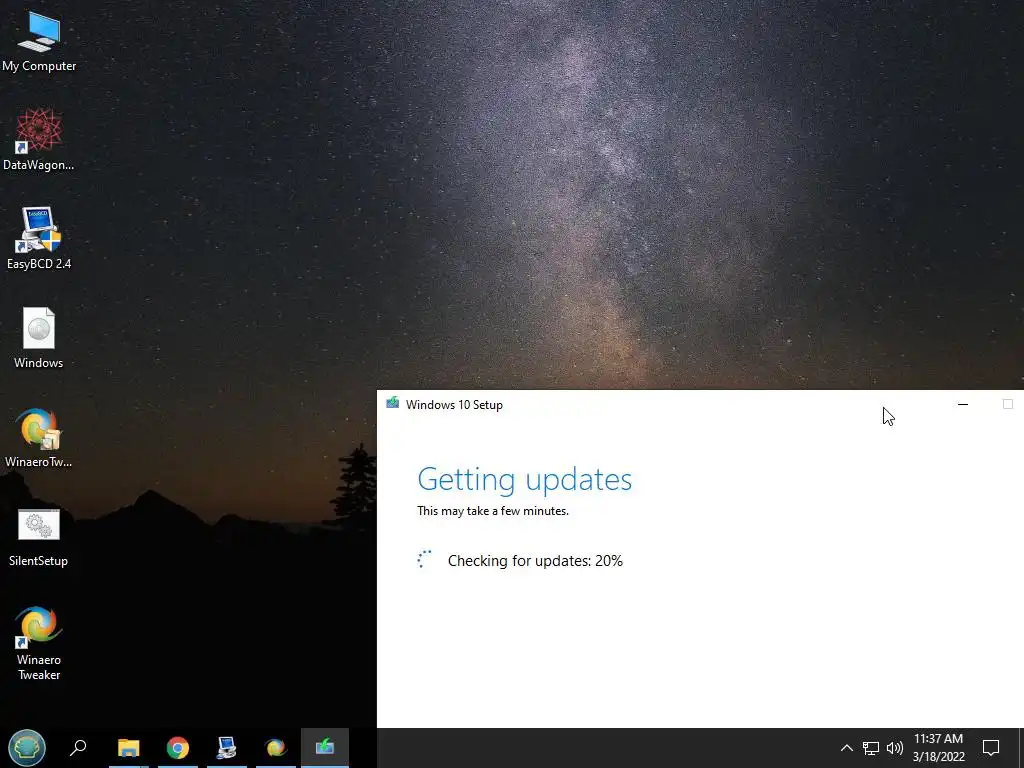Click 'Checking for updates: 20%' status text
This screenshot has height=768, width=1024.
tap(536, 561)
